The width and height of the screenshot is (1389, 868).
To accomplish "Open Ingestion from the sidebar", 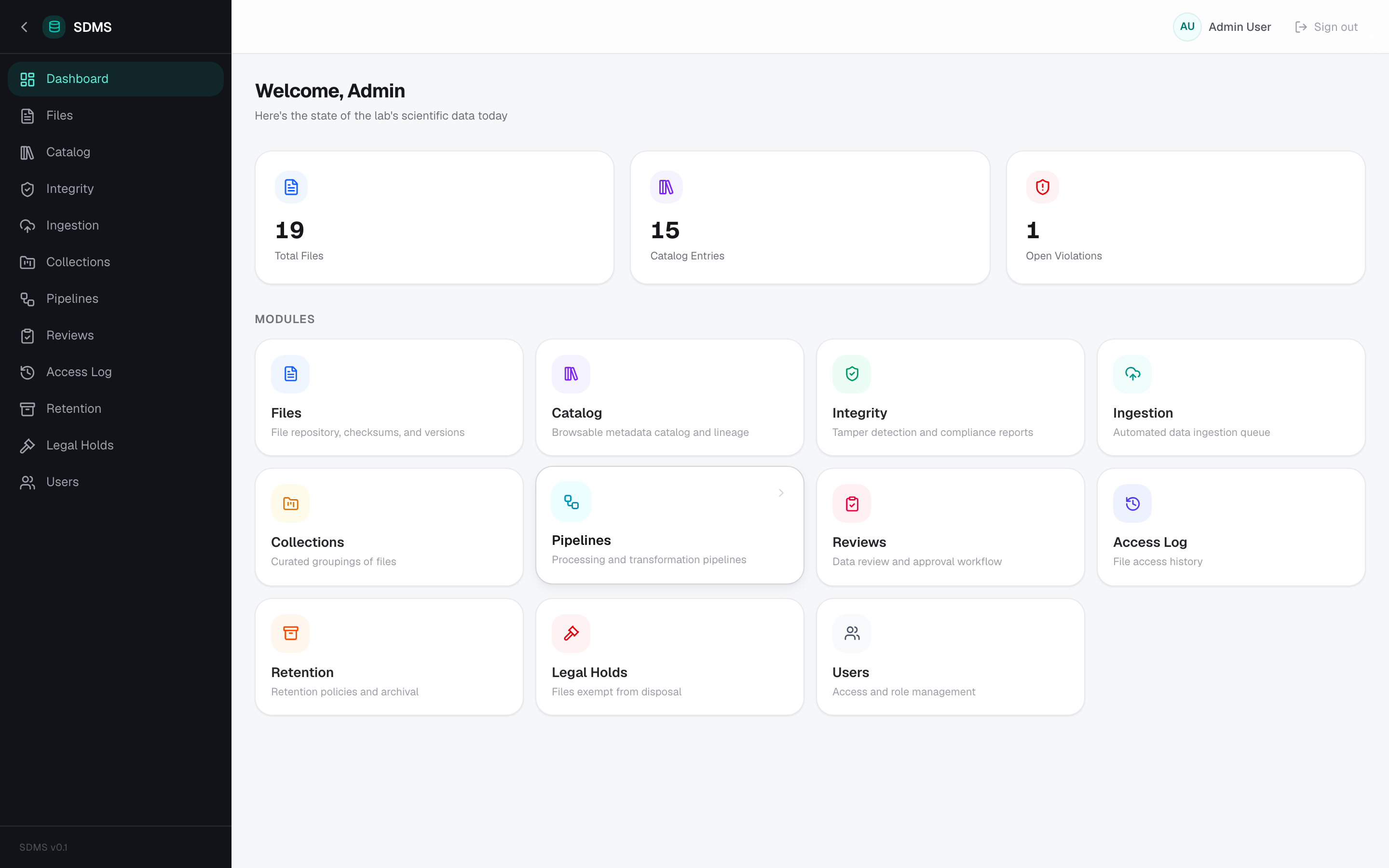I will click(115, 226).
